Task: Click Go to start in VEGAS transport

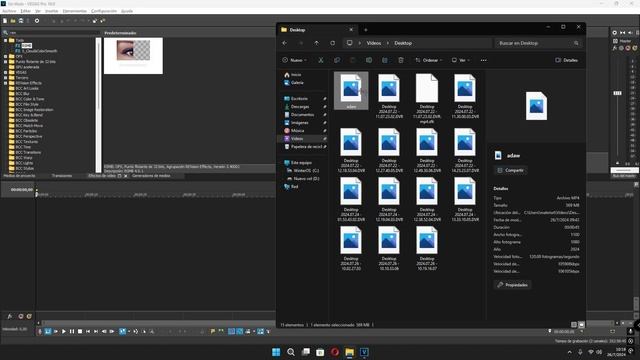Action: (x=88, y=331)
